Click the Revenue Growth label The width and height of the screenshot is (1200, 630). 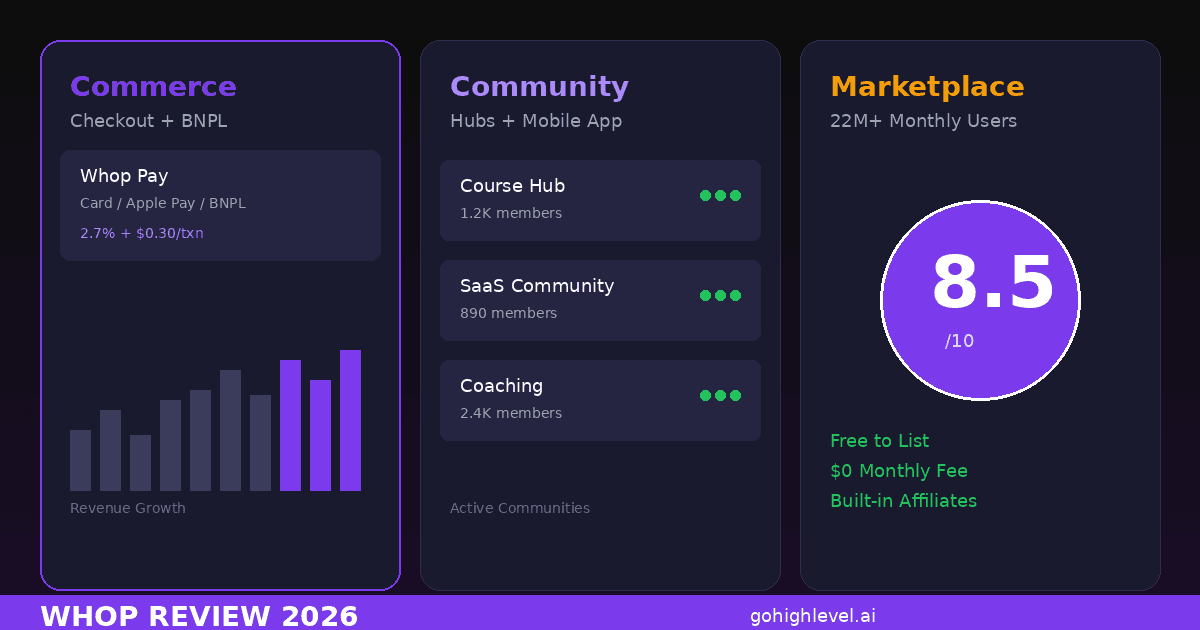pos(128,508)
